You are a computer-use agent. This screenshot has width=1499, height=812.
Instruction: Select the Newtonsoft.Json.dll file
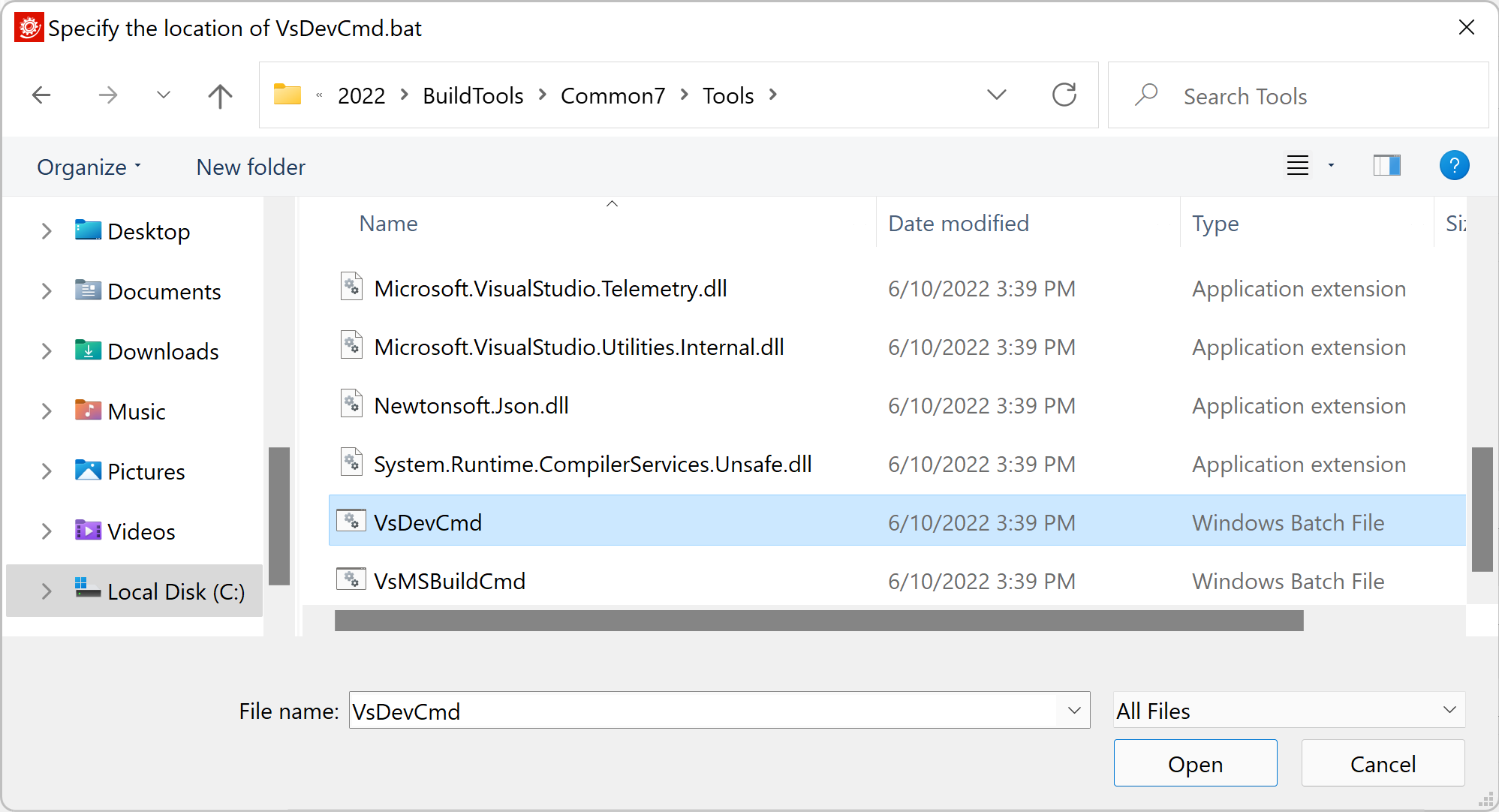(x=471, y=406)
